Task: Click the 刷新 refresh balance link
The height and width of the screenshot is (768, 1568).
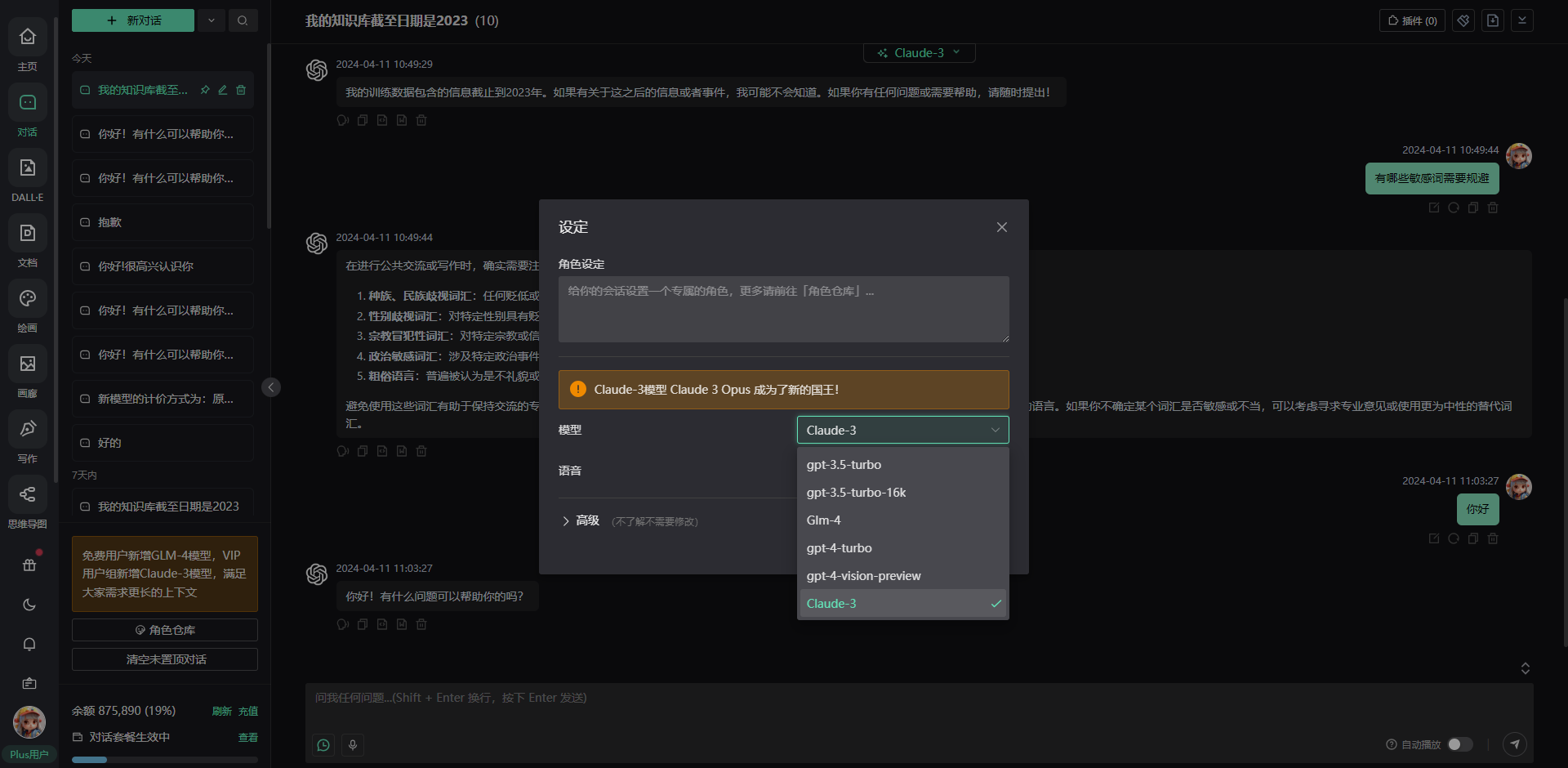Action: click(222, 712)
